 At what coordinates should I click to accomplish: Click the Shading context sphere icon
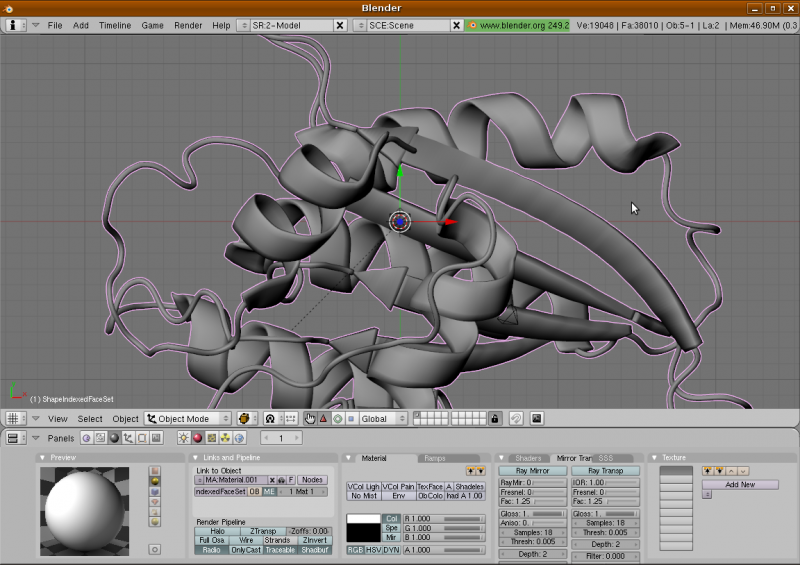pos(113,438)
